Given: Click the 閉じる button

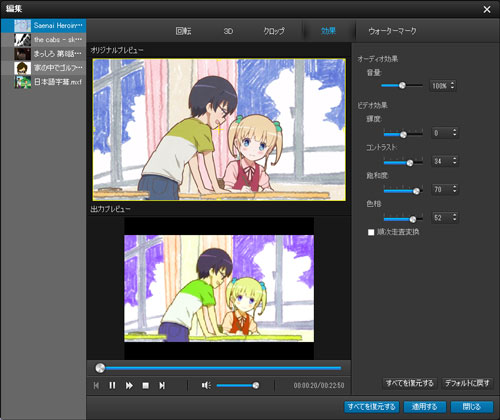Looking at the screenshot, I should coord(472,407).
